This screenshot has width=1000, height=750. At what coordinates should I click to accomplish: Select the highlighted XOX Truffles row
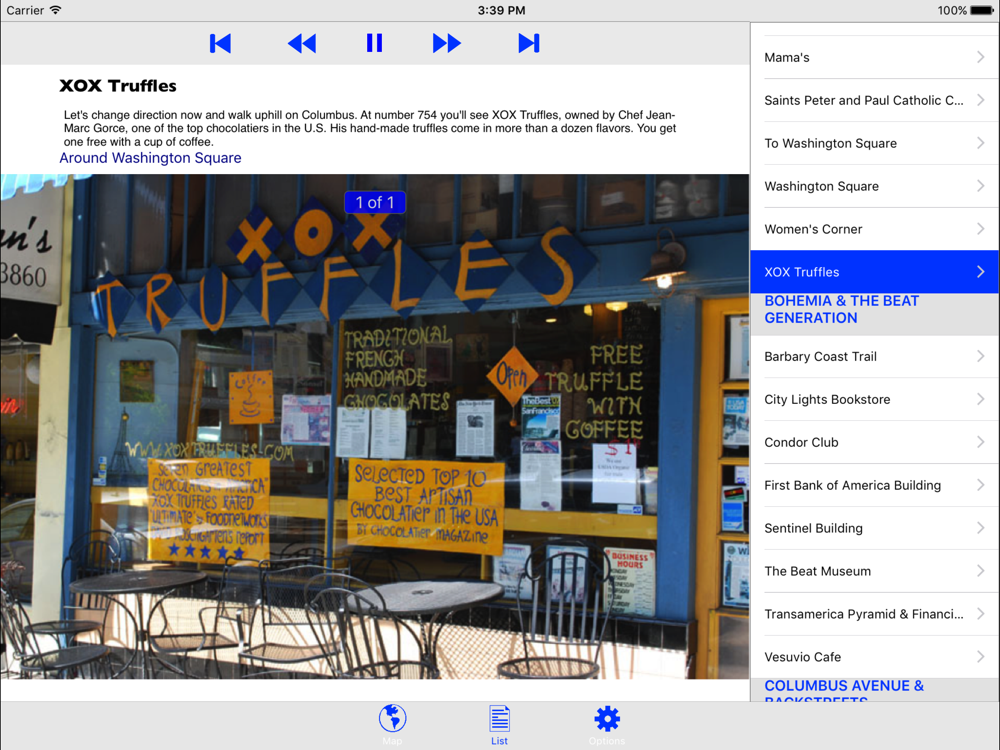[x=875, y=272]
